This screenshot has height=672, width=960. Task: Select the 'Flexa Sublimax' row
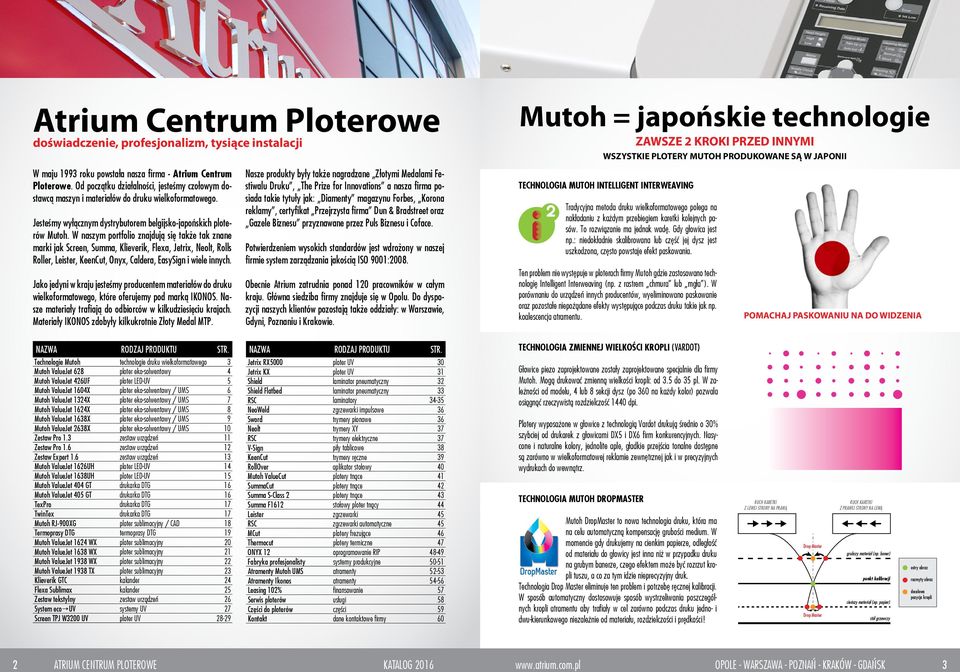point(132,591)
